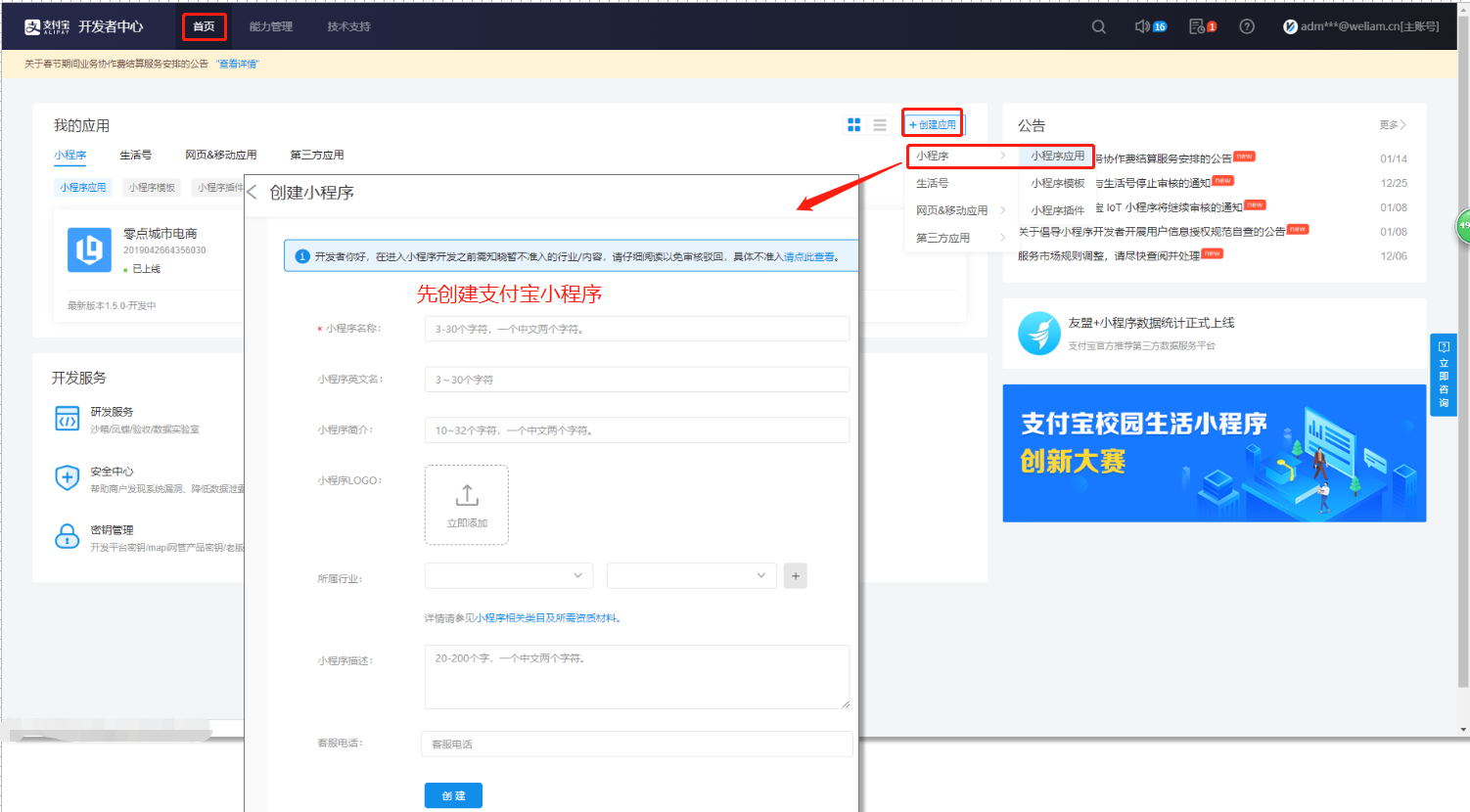Open the first 所属行业 dropdown
This screenshot has height=812, width=1470.
(509, 575)
